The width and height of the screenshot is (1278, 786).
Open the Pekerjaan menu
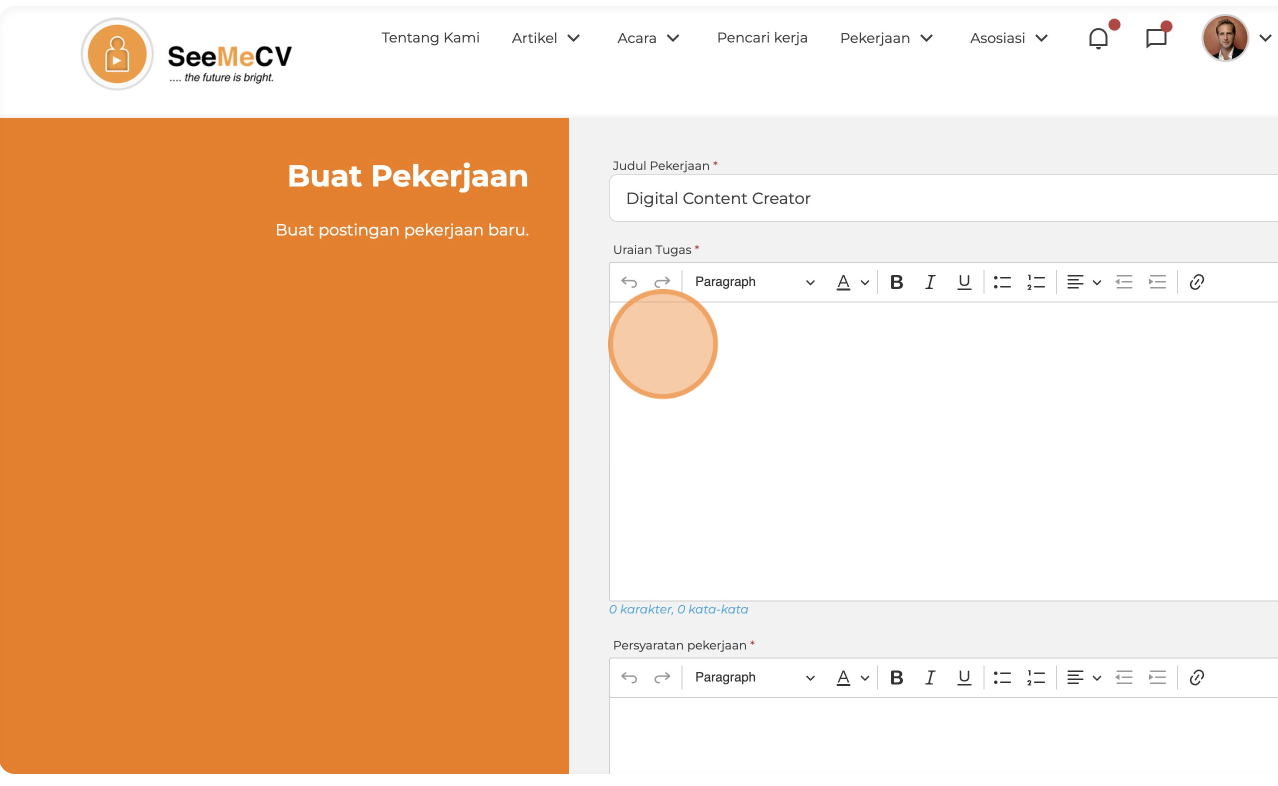pos(887,38)
